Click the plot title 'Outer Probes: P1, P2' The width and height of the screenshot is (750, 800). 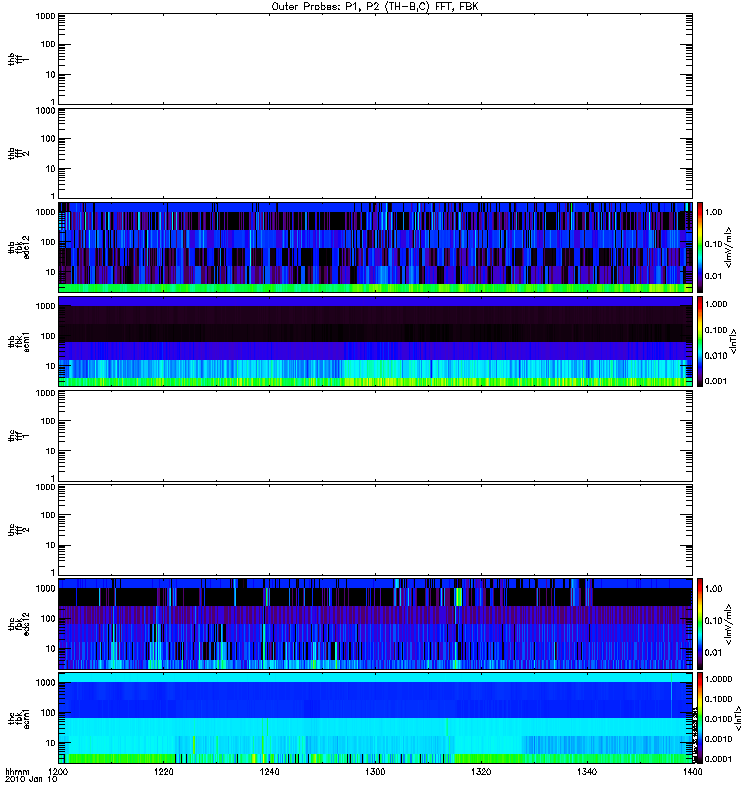326,7
